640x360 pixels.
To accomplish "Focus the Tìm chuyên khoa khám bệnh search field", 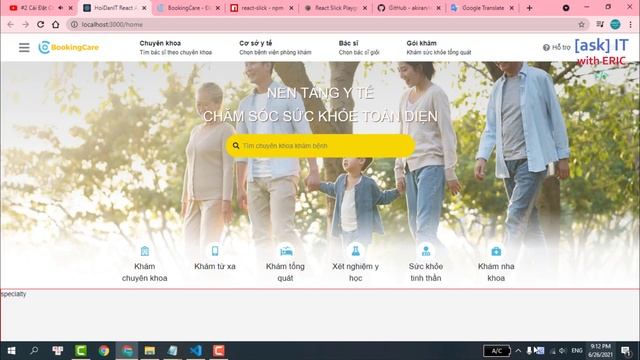I will pos(321,146).
